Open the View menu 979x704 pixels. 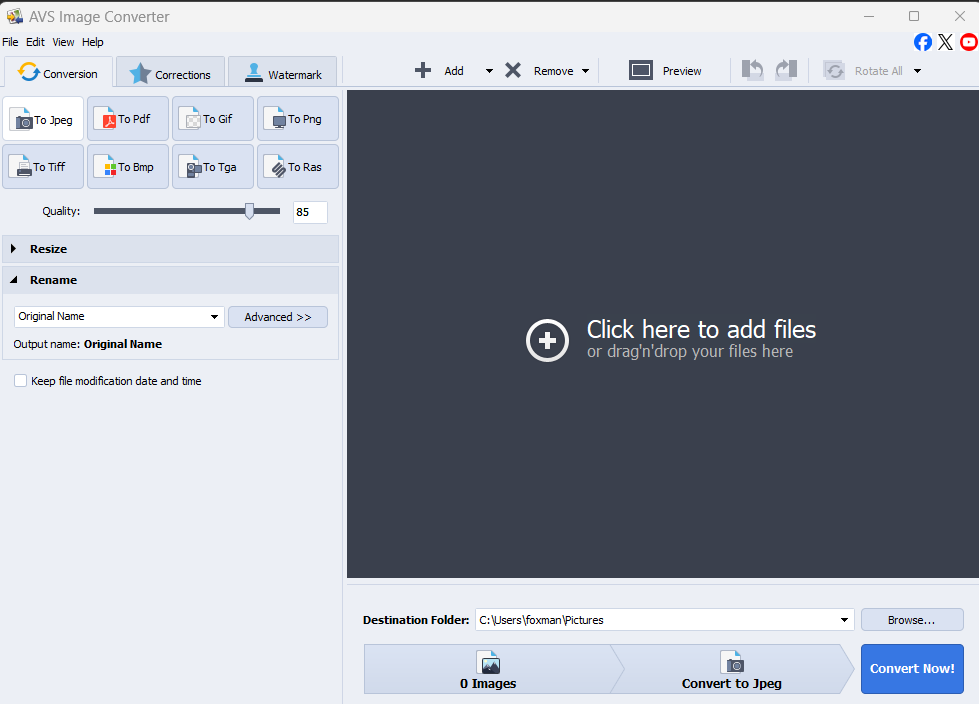coord(63,42)
